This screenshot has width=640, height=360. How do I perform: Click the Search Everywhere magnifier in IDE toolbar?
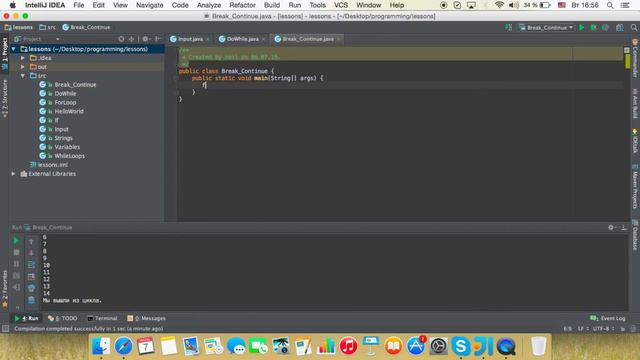pos(633,27)
